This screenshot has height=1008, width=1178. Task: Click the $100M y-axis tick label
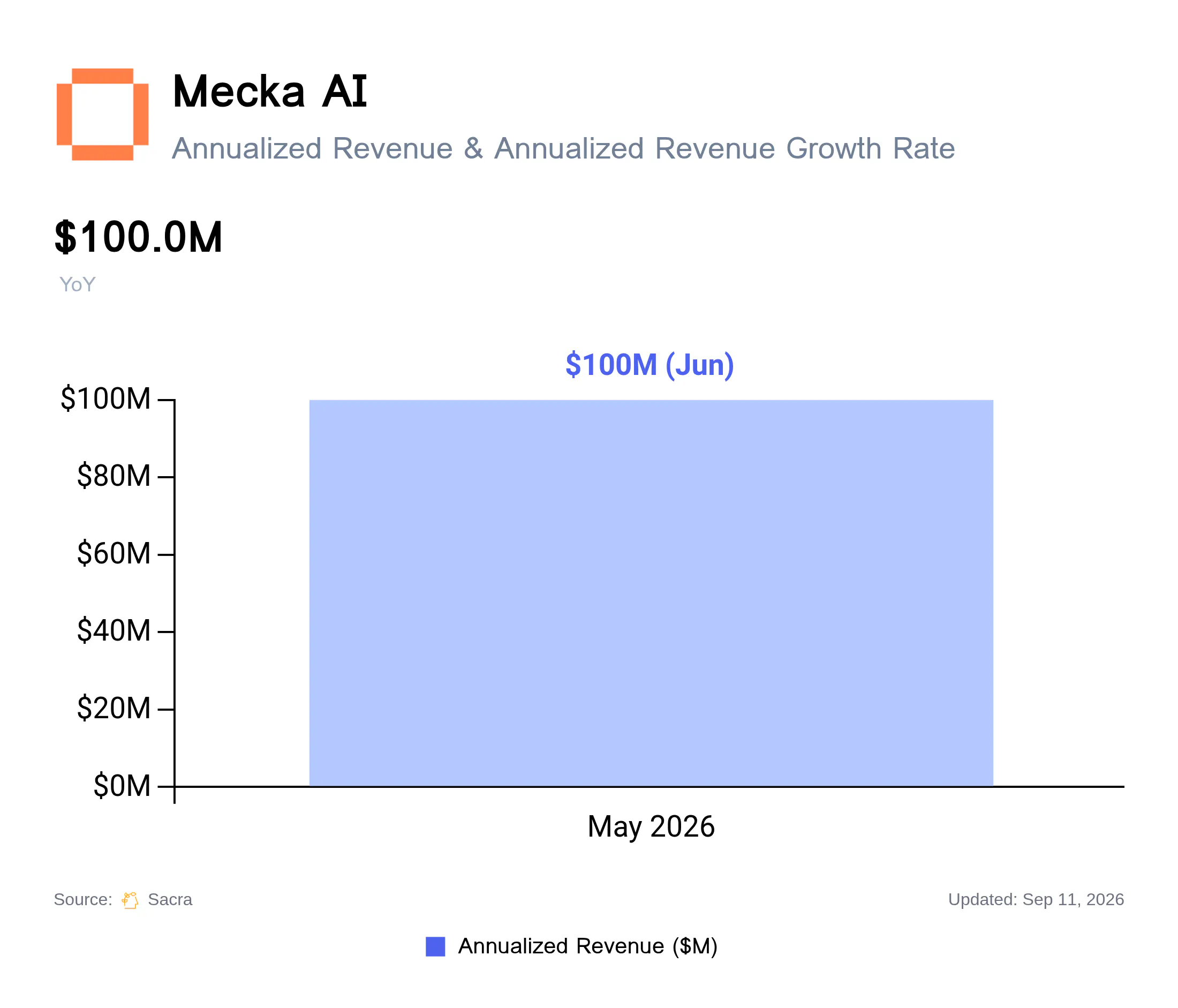[105, 398]
